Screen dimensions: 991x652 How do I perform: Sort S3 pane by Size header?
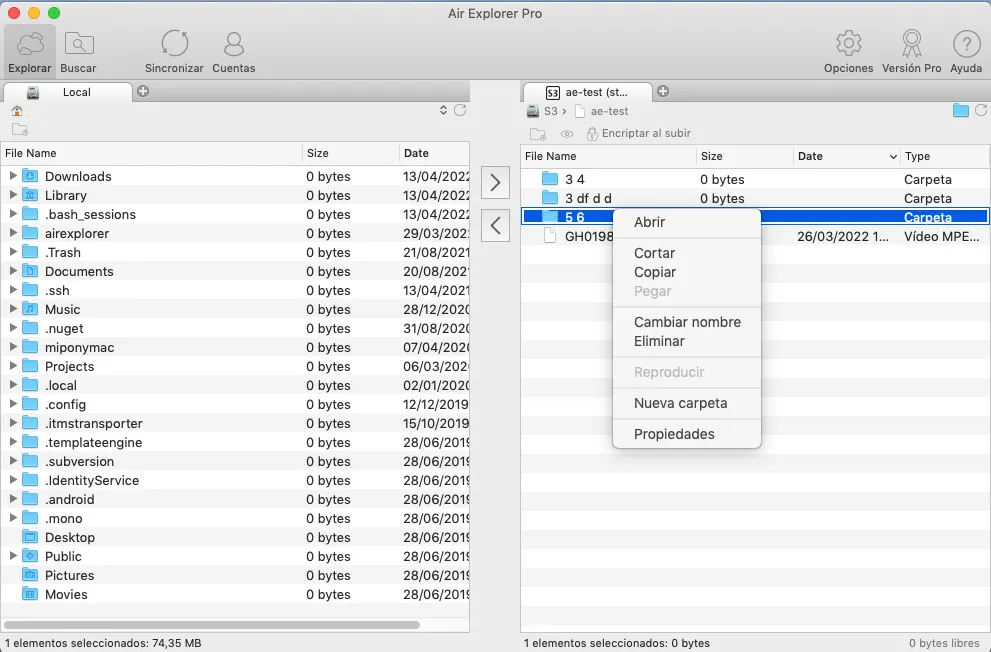tap(745, 156)
